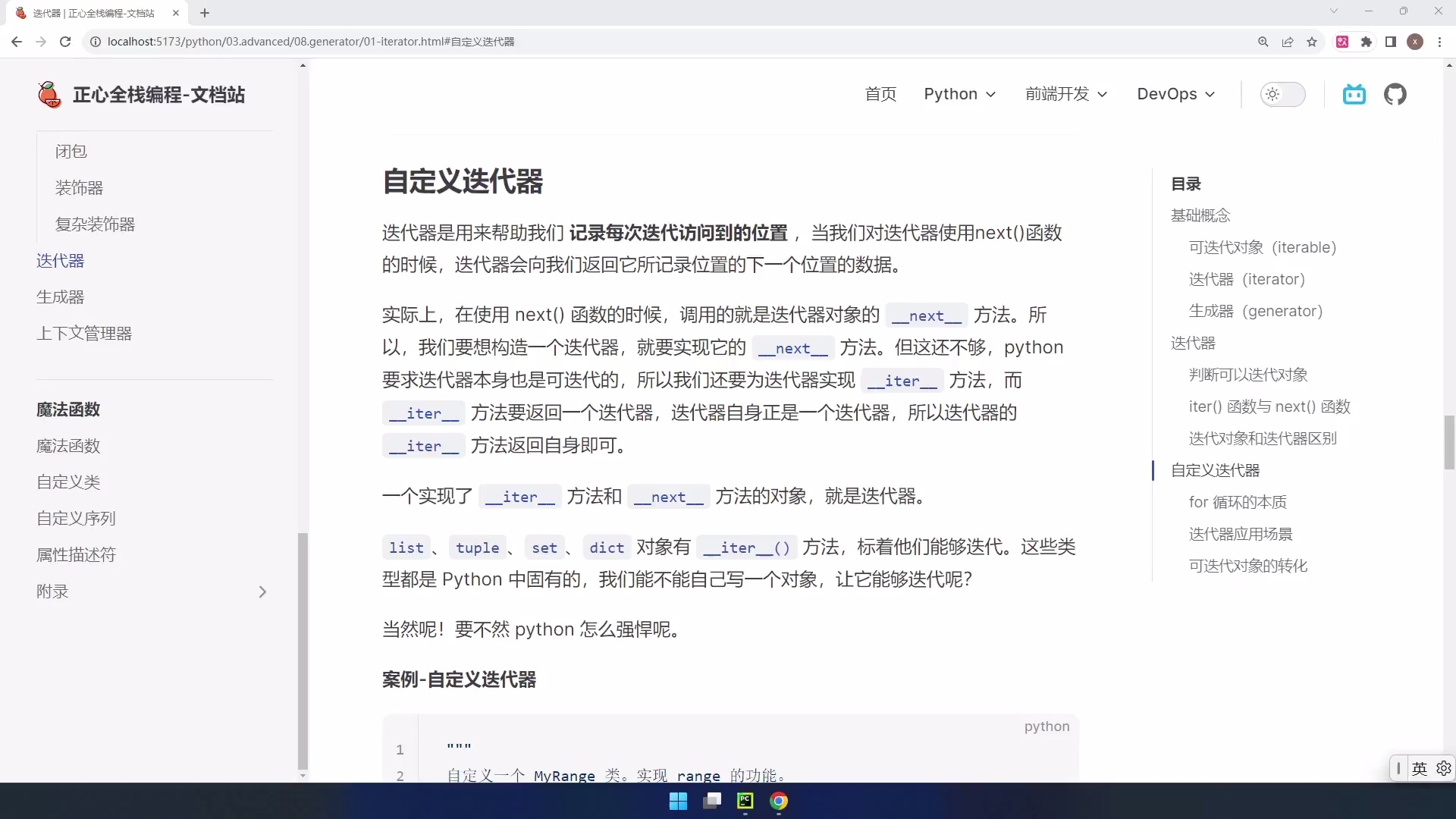This screenshot has width=1456, height=819.
Task: Open the GitHub icon link
Action: 1395,94
